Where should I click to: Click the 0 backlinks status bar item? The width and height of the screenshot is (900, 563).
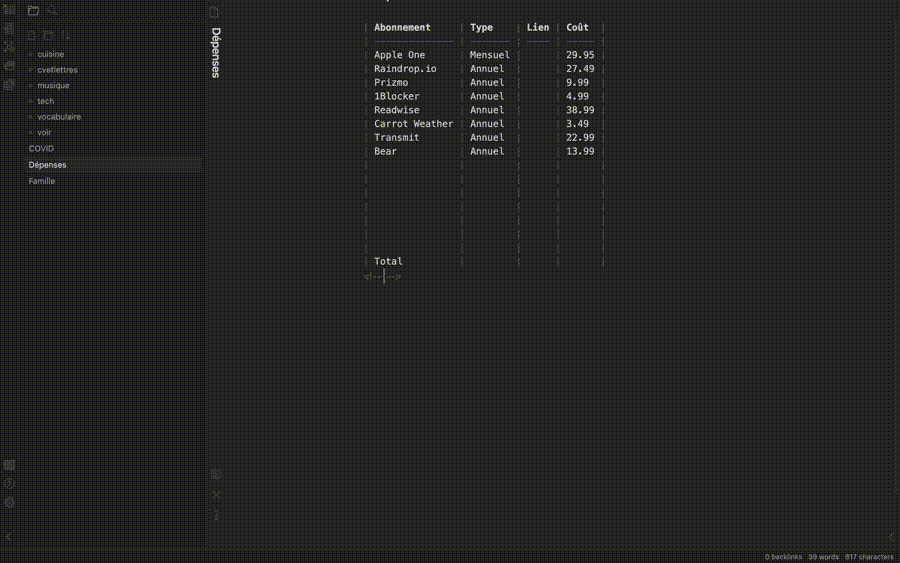(x=783, y=557)
